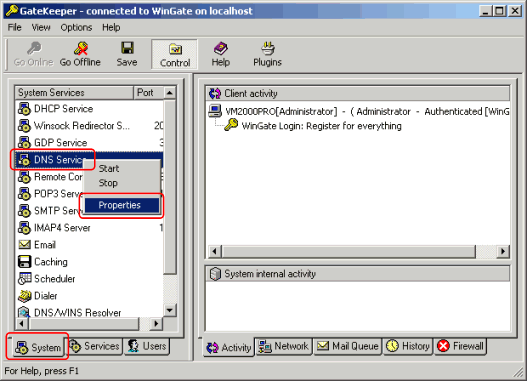Click the 'Caching' label
The image size is (527, 381).
51,262
